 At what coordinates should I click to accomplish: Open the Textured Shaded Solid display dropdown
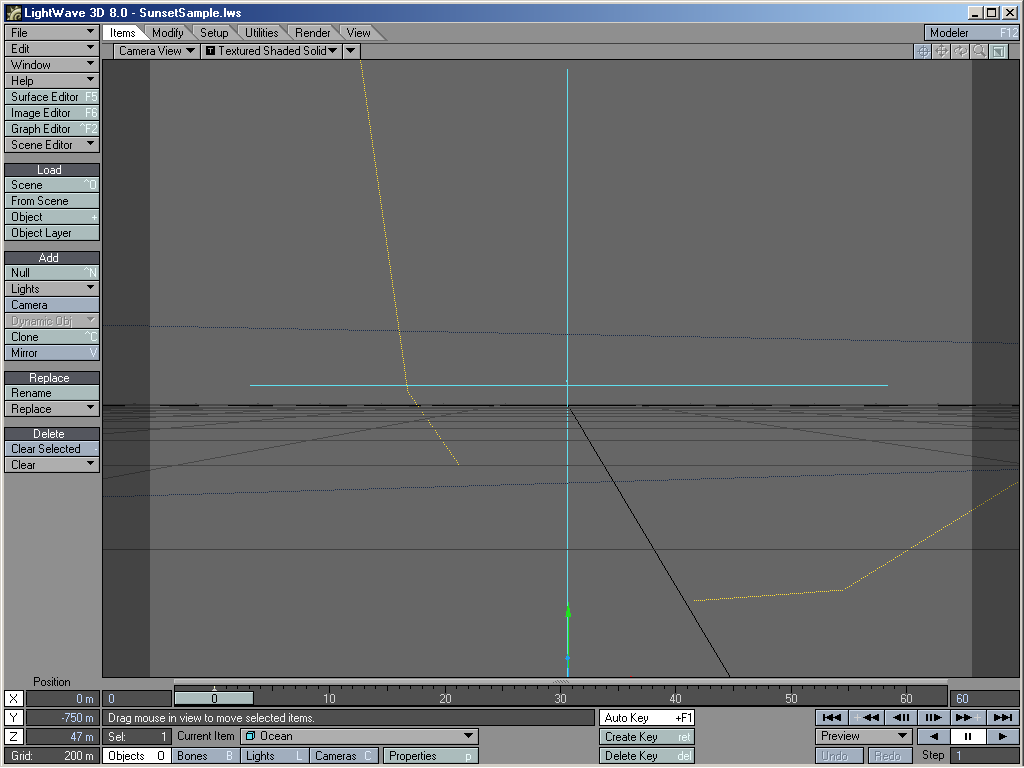[271, 51]
